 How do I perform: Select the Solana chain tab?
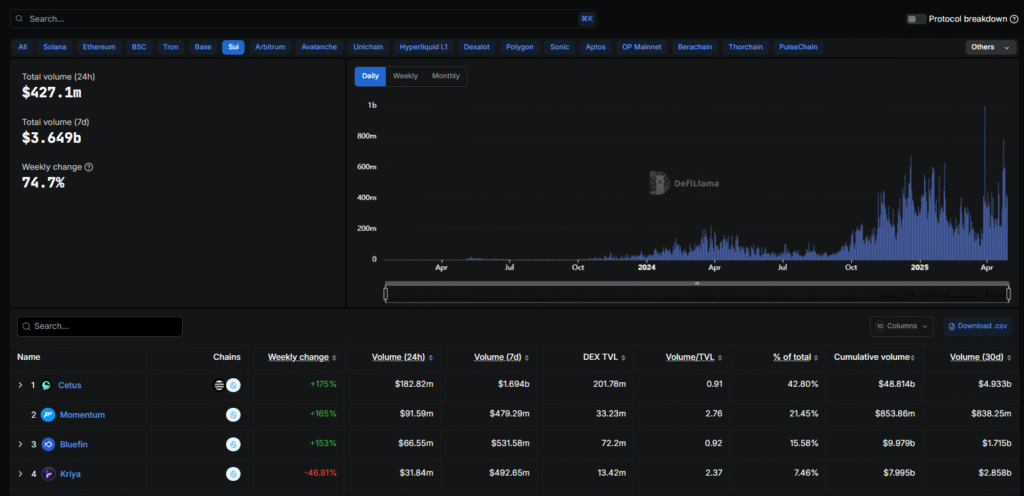pyautogui.click(x=54, y=47)
